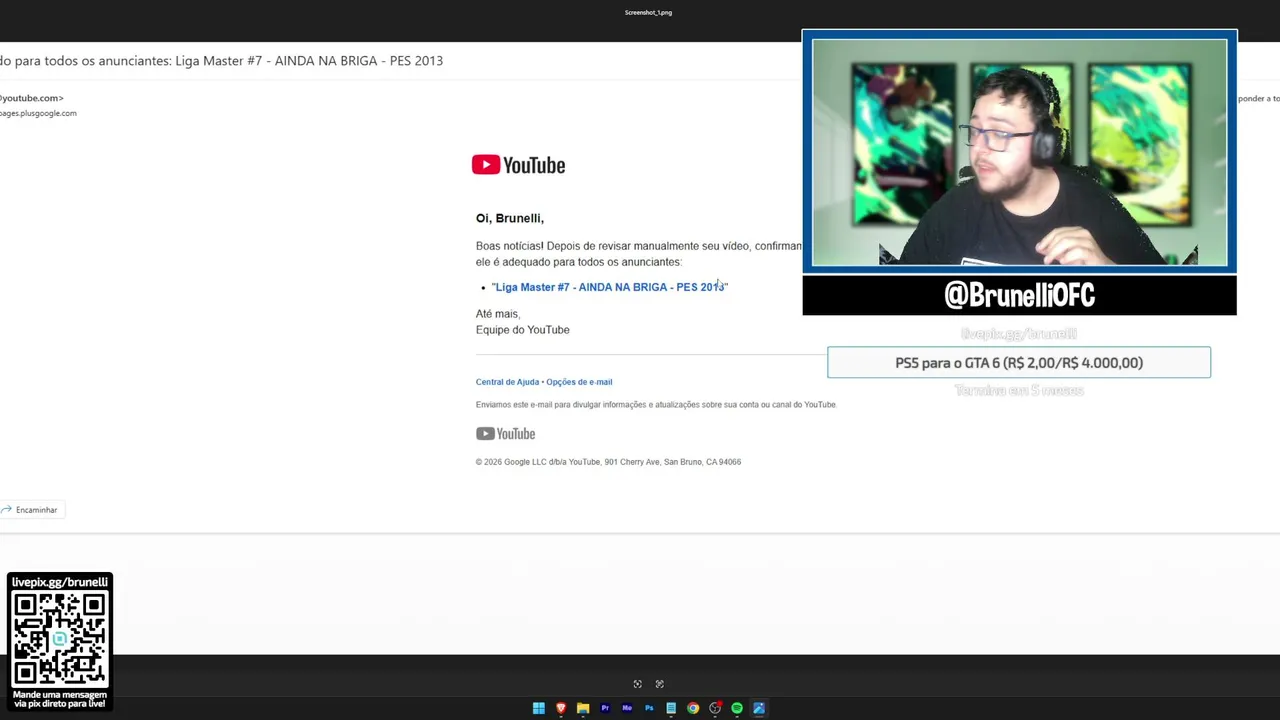
Task: Click the pages.plusgoogle.com sender domain line
Action: point(38,113)
